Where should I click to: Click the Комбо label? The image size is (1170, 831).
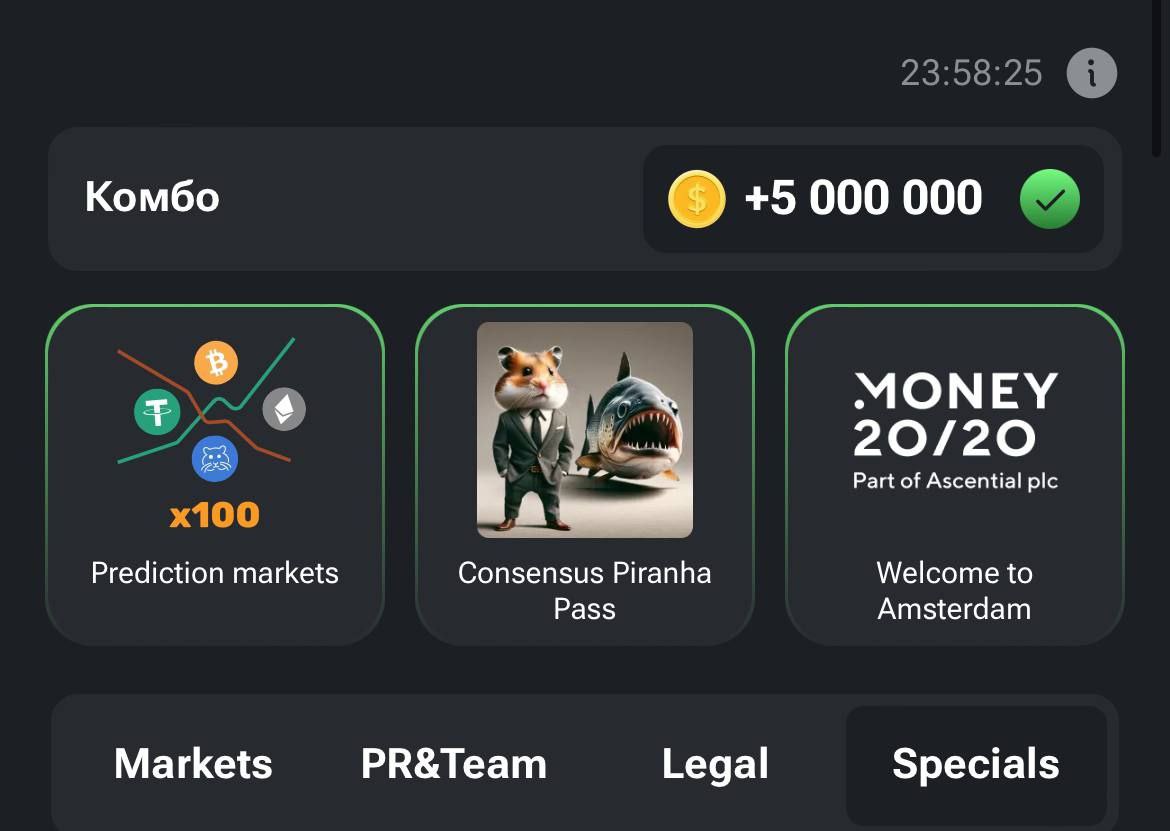point(152,197)
